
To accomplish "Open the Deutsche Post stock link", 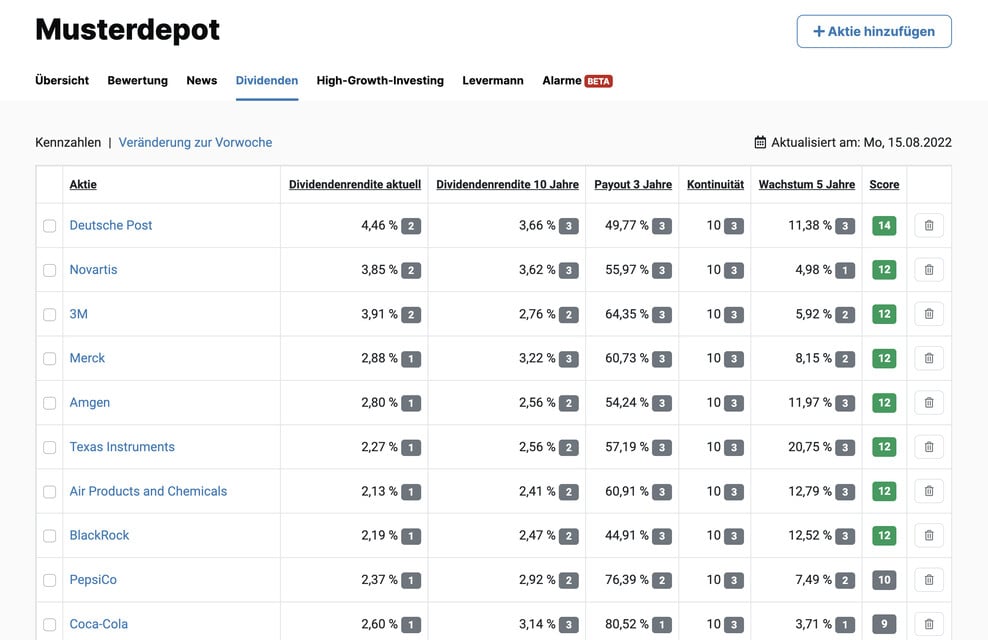I will click(x=111, y=225).
